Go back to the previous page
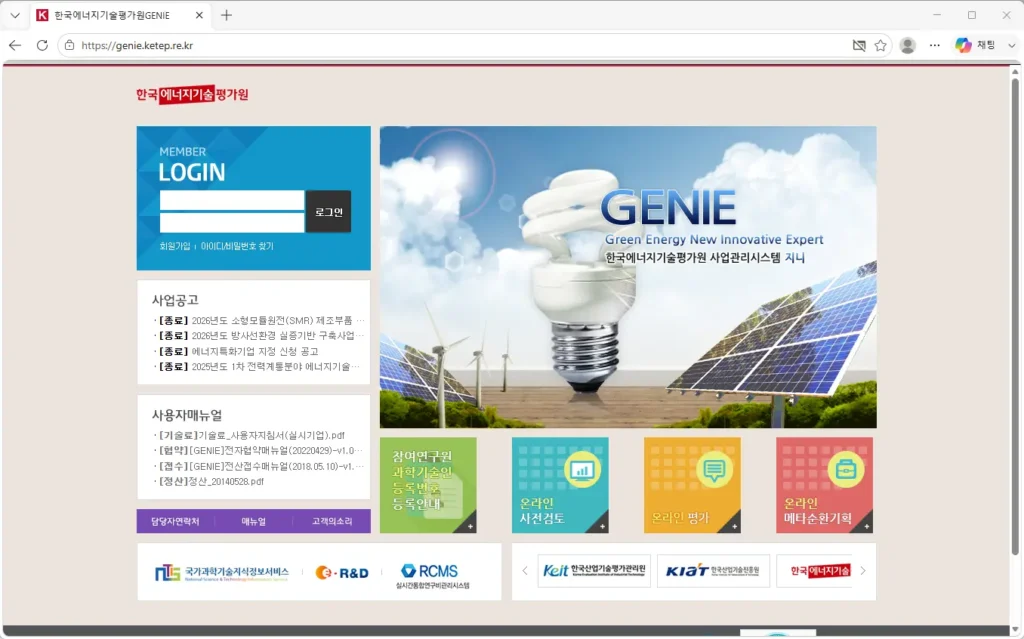The image size is (1024, 639). tap(15, 45)
